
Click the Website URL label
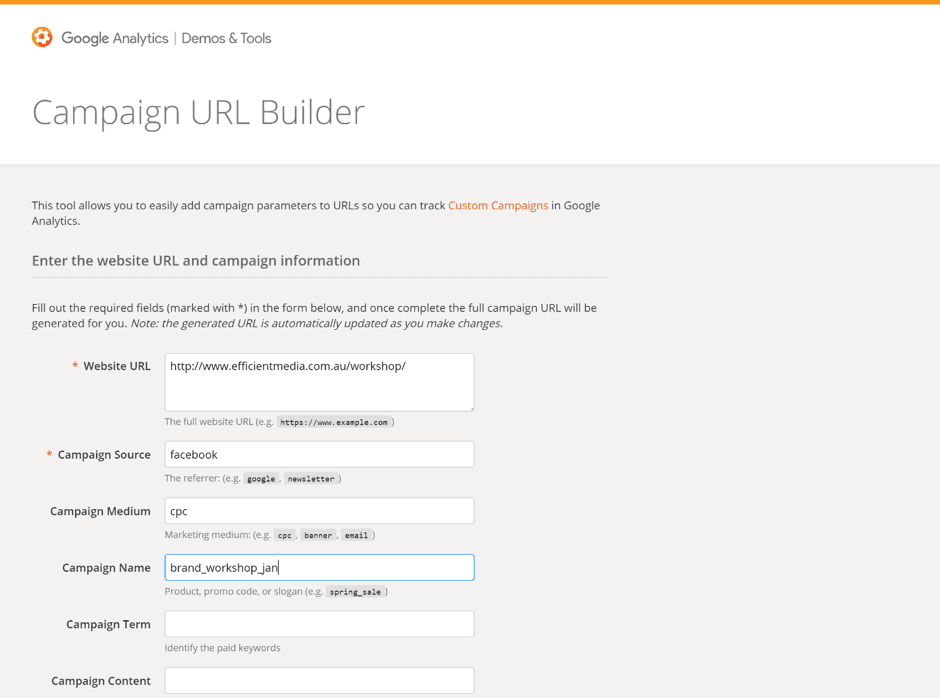[117, 366]
